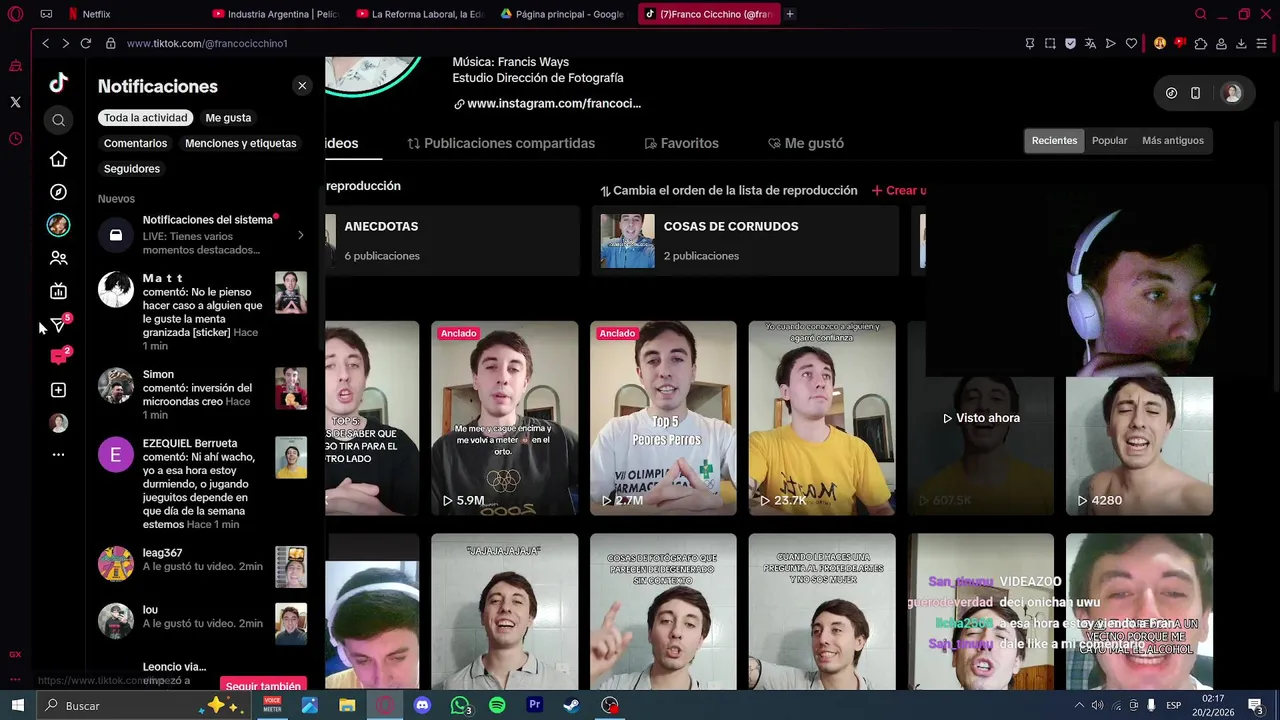Image resolution: width=1280 pixels, height=720 pixels.
Task: Click the get app phone icon top-right
Action: click(x=1195, y=93)
